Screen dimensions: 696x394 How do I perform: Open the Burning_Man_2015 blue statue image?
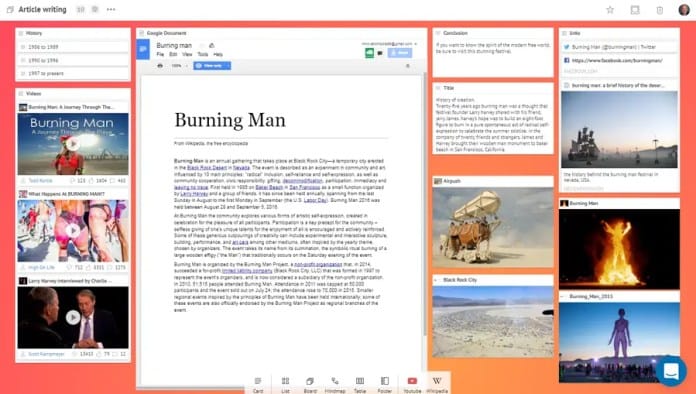pyautogui.click(x=619, y=343)
